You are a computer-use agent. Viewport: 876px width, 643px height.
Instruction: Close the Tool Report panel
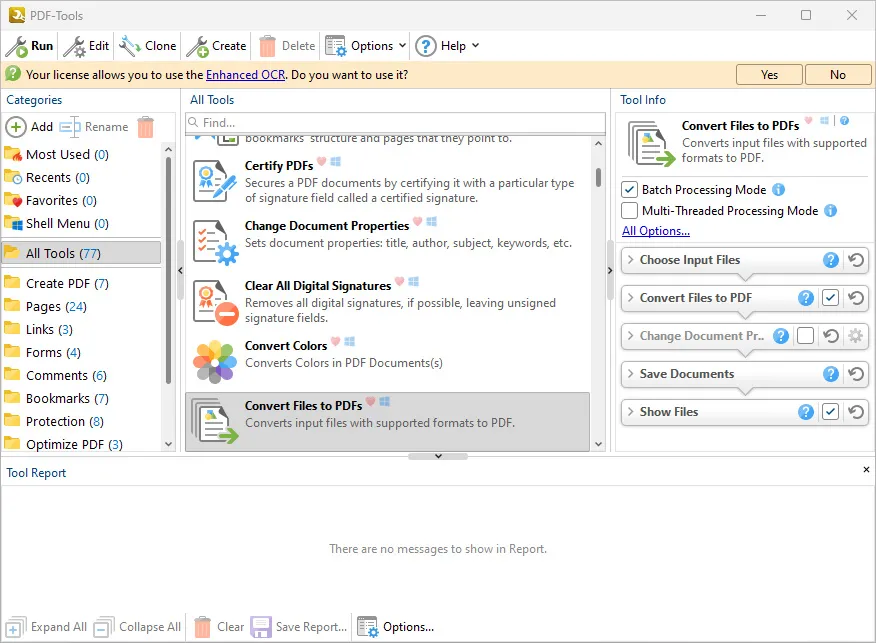866,469
